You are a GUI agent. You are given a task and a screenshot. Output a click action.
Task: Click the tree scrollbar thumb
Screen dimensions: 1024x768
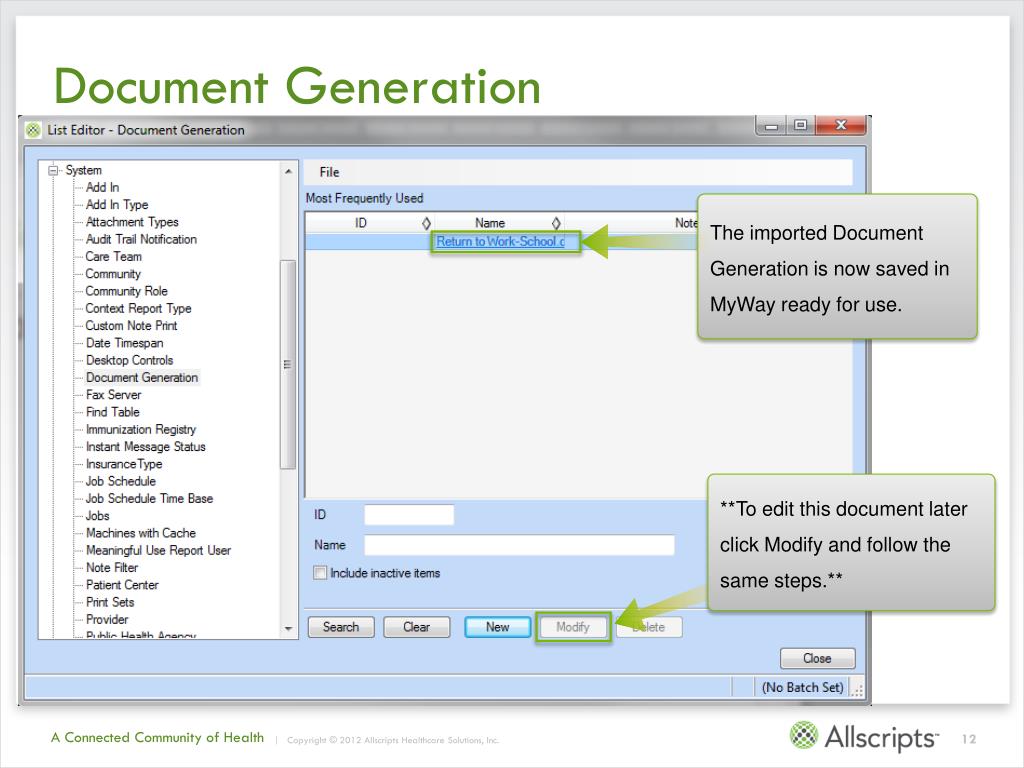(288, 364)
